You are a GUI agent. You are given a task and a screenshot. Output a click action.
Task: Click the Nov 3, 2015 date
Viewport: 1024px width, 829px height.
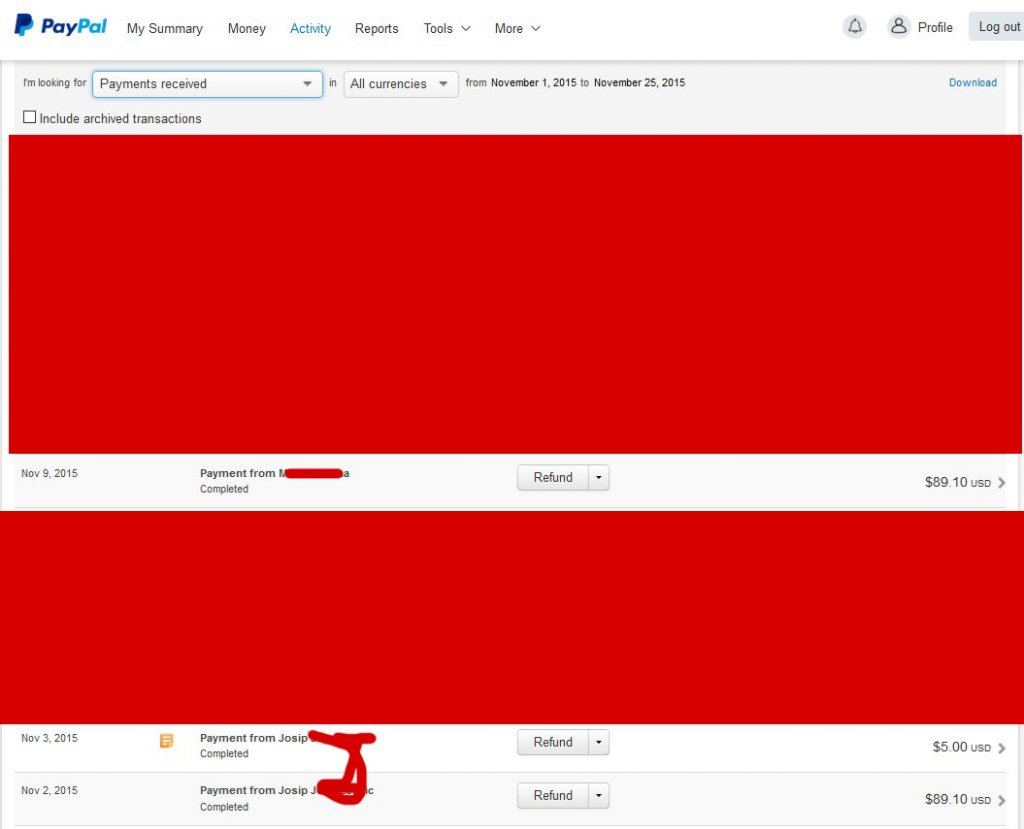click(49, 738)
